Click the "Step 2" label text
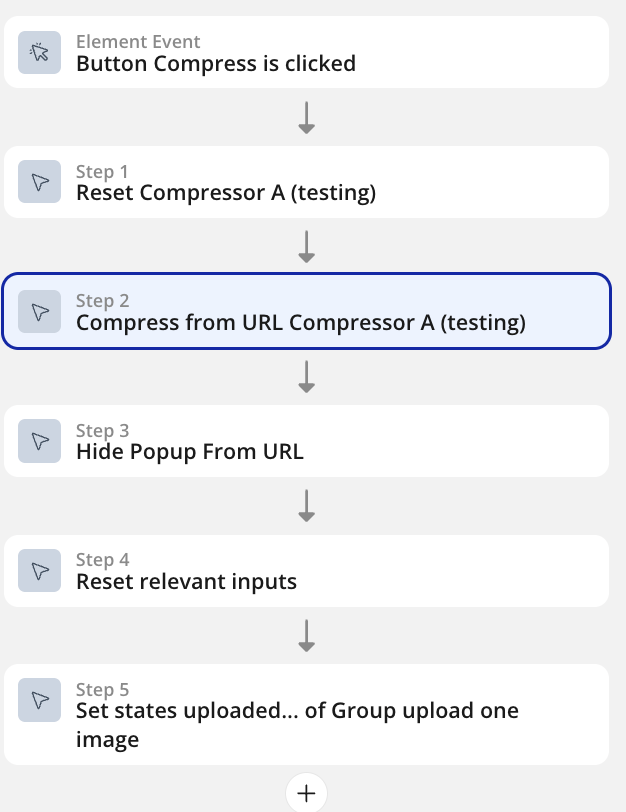The image size is (626, 812). (102, 301)
